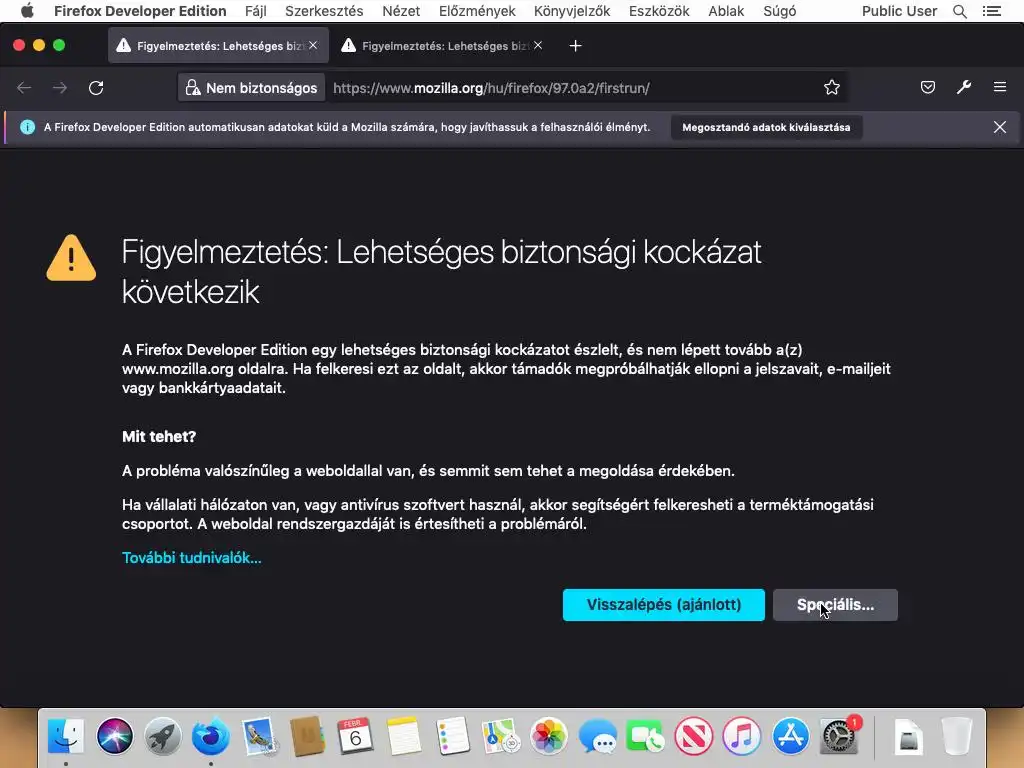The width and height of the screenshot is (1024, 768).
Task: Click the info icon in notification bar
Action: click(27, 127)
